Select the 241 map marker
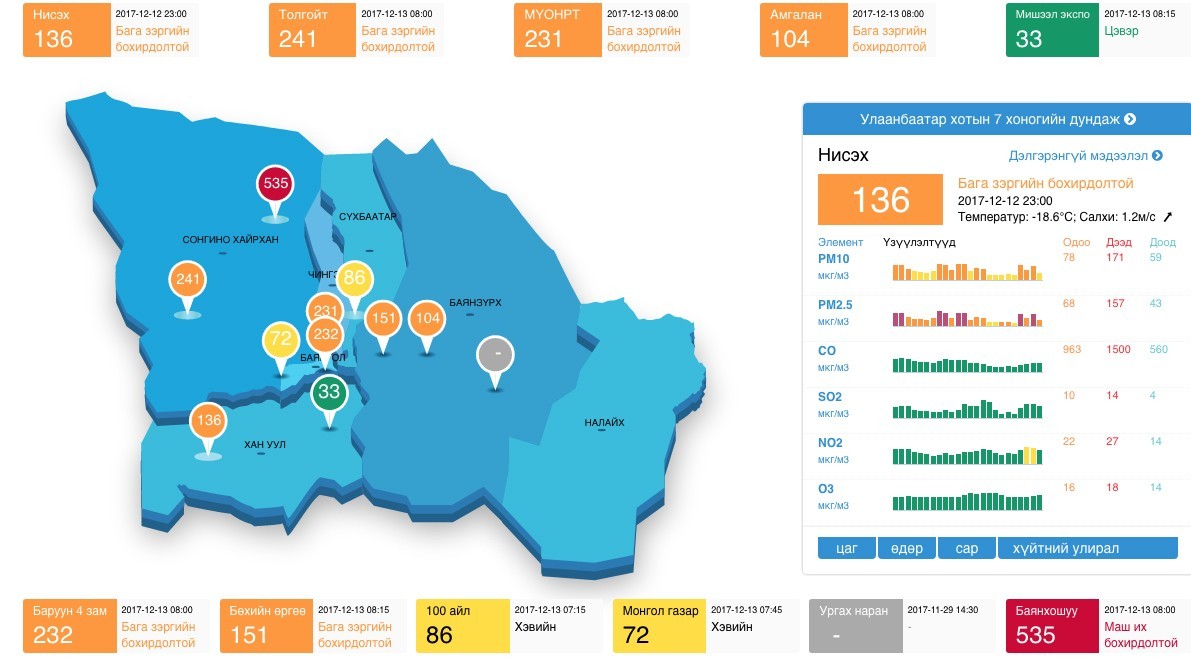 click(x=188, y=280)
